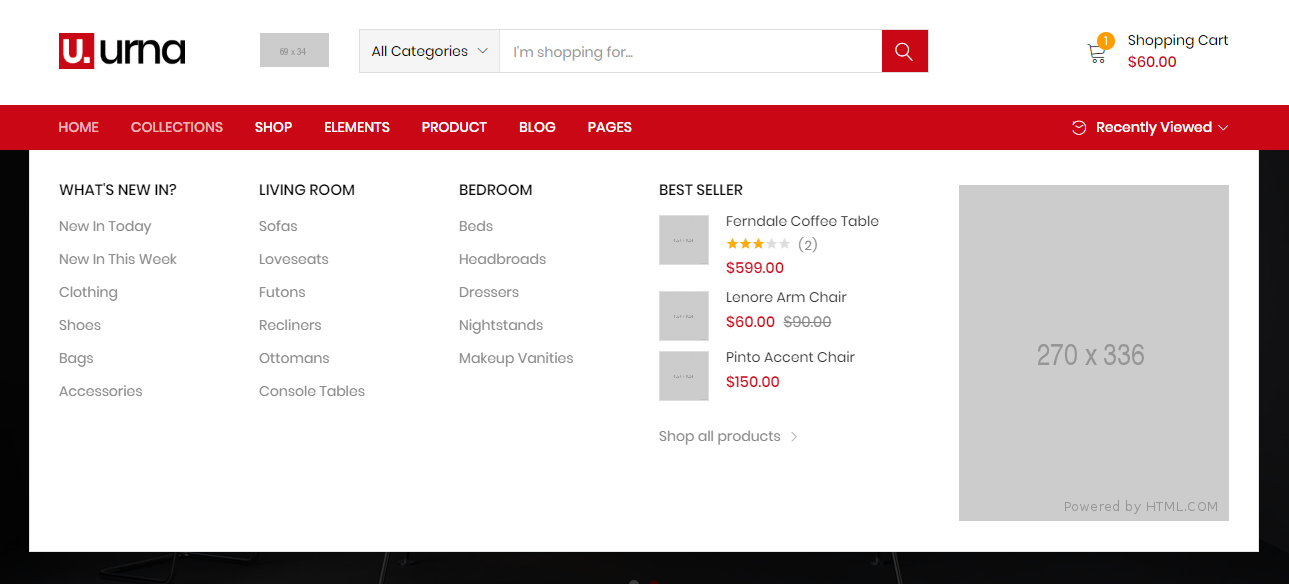Click the $150.00 price
The width and height of the screenshot is (1289, 584).
click(753, 382)
